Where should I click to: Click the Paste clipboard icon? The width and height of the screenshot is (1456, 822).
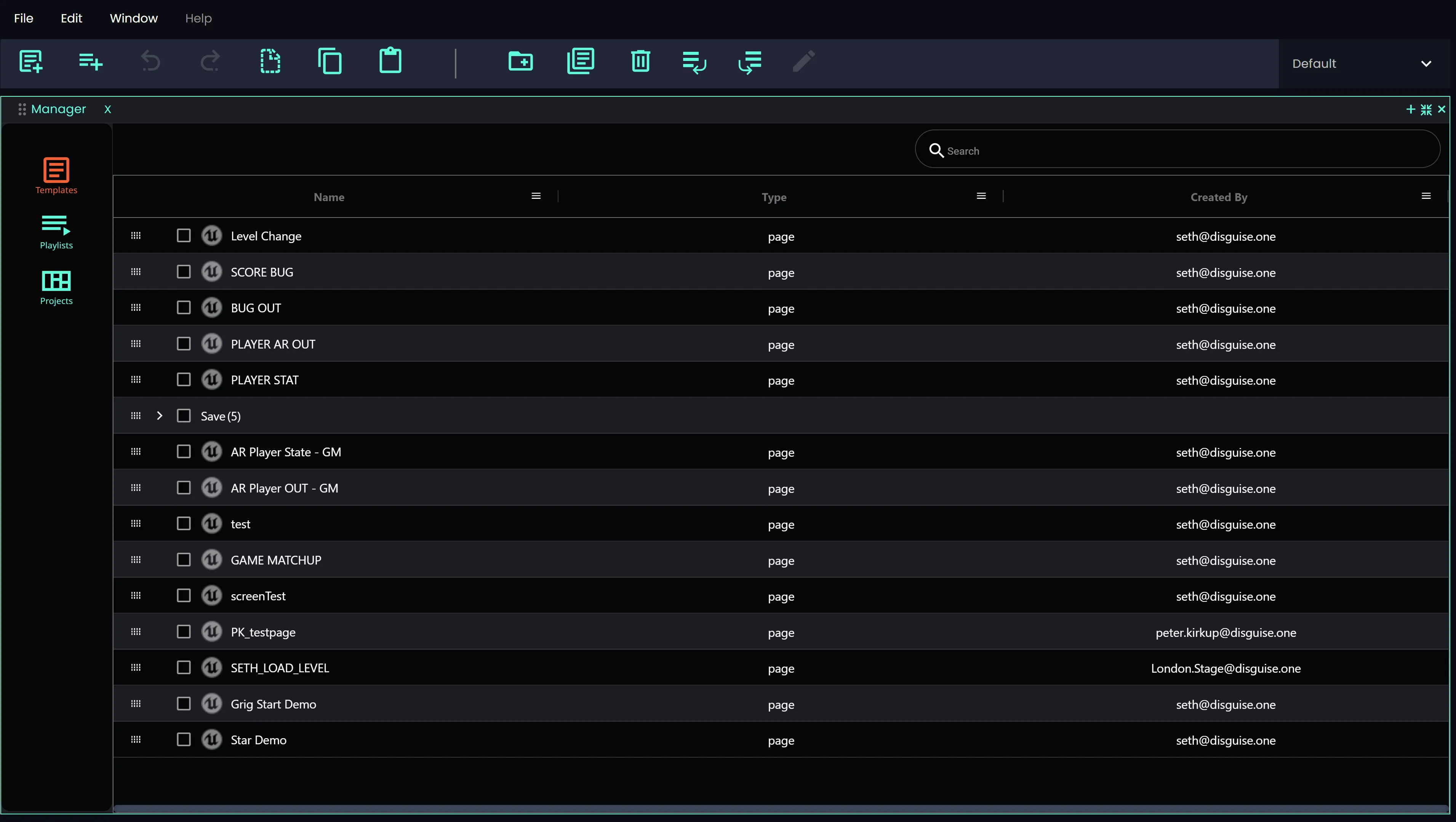(x=389, y=61)
